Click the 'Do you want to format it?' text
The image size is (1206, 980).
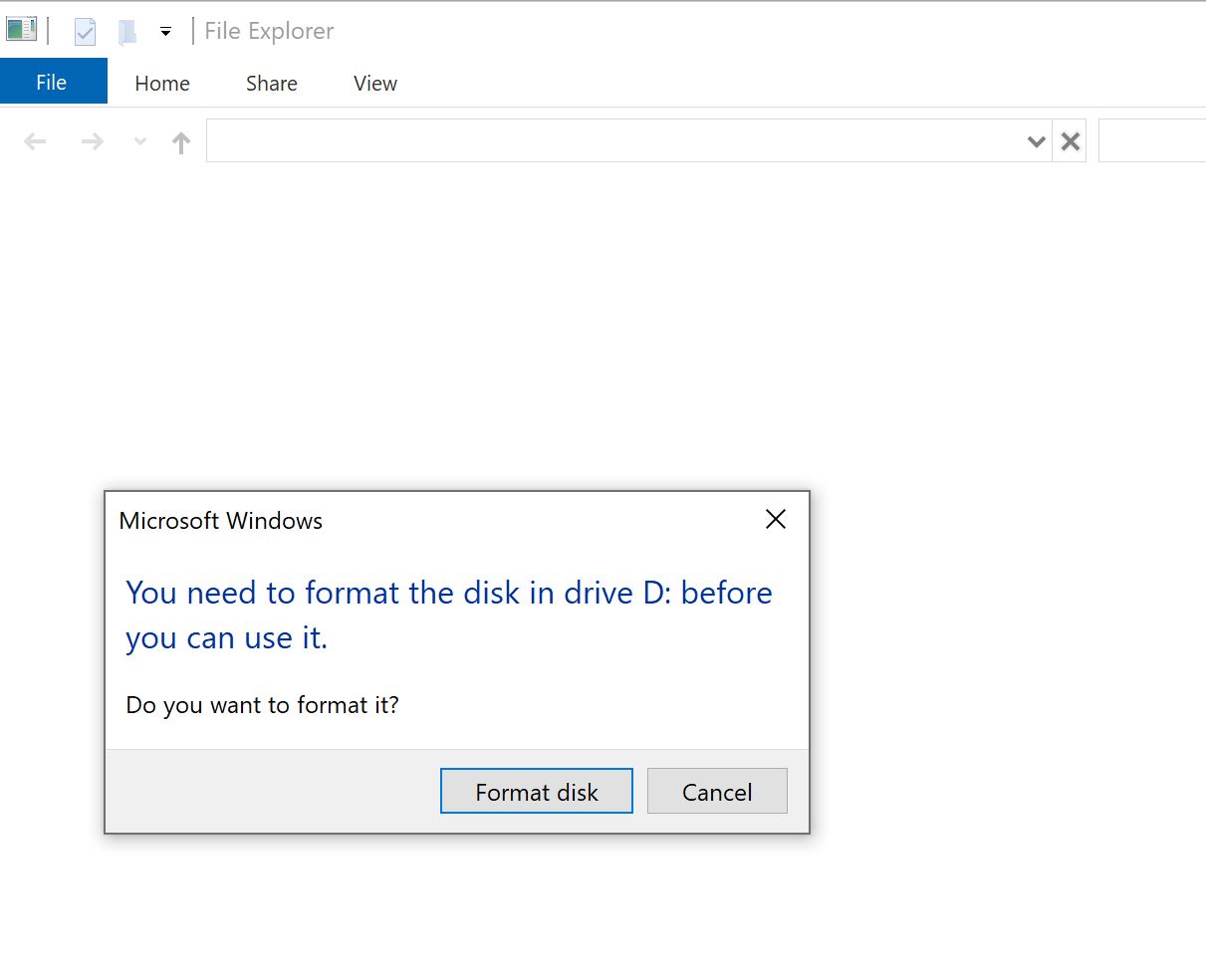point(262,705)
